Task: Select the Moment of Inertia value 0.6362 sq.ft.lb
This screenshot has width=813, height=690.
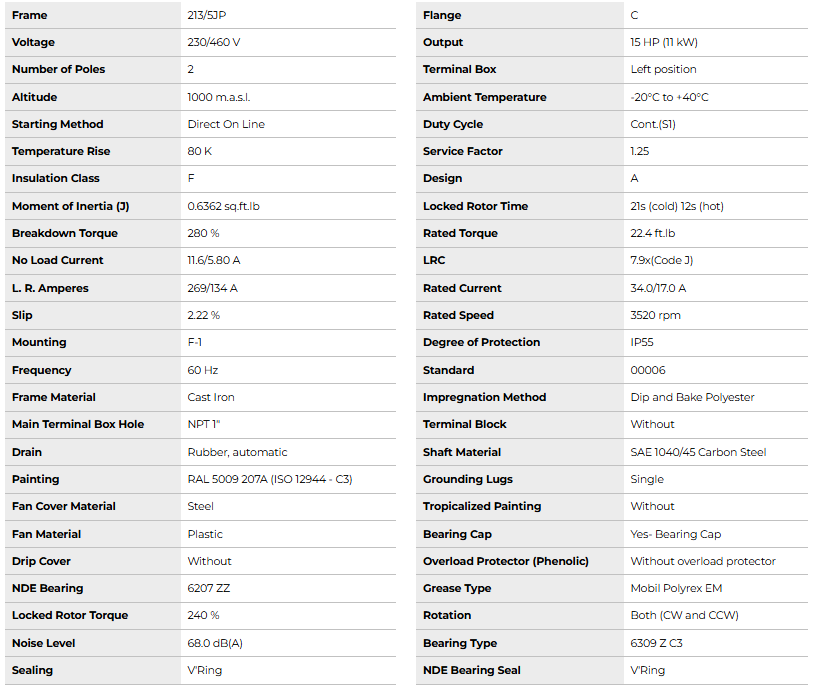Action: (x=231, y=206)
